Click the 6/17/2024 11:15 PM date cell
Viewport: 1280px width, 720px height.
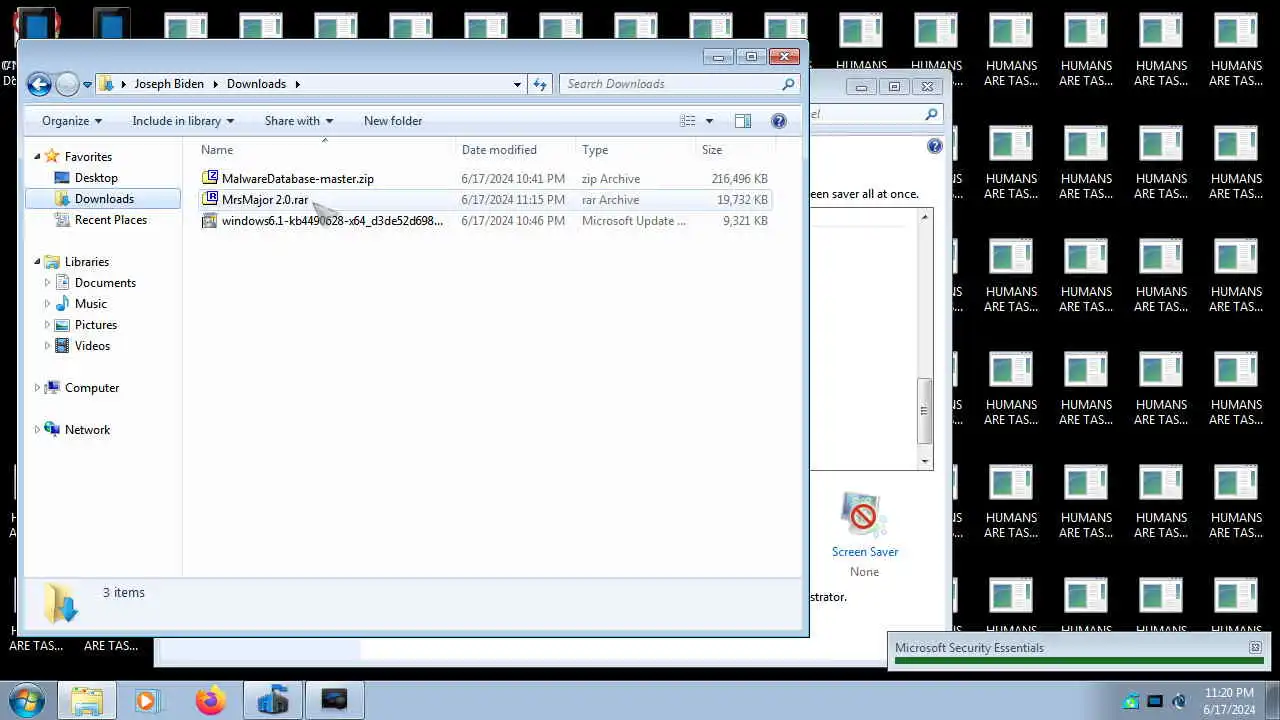tap(513, 200)
